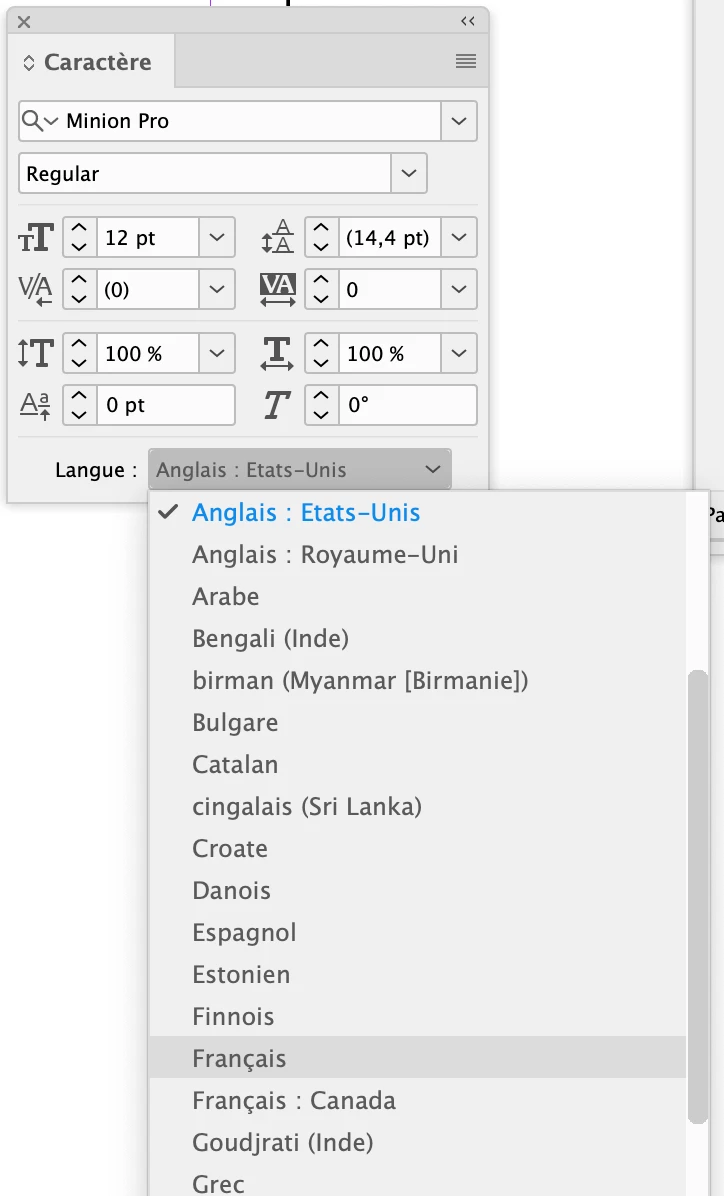Open the Regular font style dropdown
This screenshot has height=1196, width=724.
(x=409, y=173)
